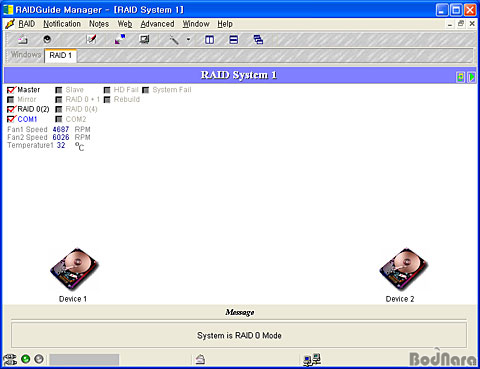Viewport: 480px width, 369px height.
Task: Cascade windows with the overlapping-windows icon
Action: tap(258, 40)
